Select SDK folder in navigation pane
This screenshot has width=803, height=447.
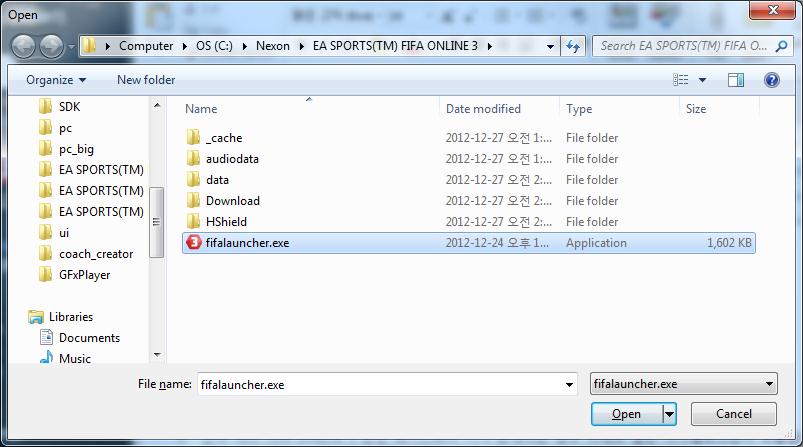pos(60,107)
